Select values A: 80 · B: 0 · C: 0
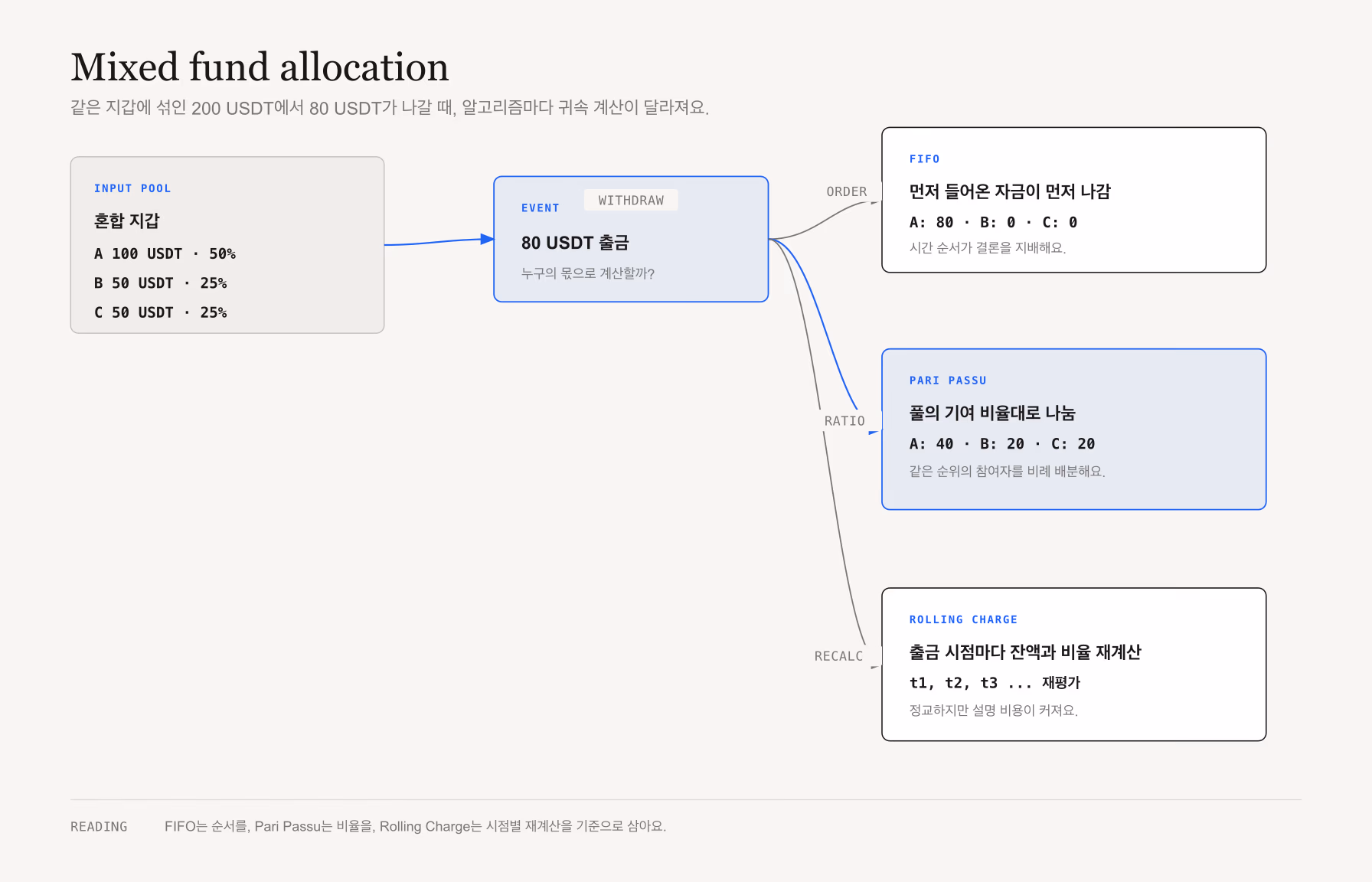 tap(993, 222)
